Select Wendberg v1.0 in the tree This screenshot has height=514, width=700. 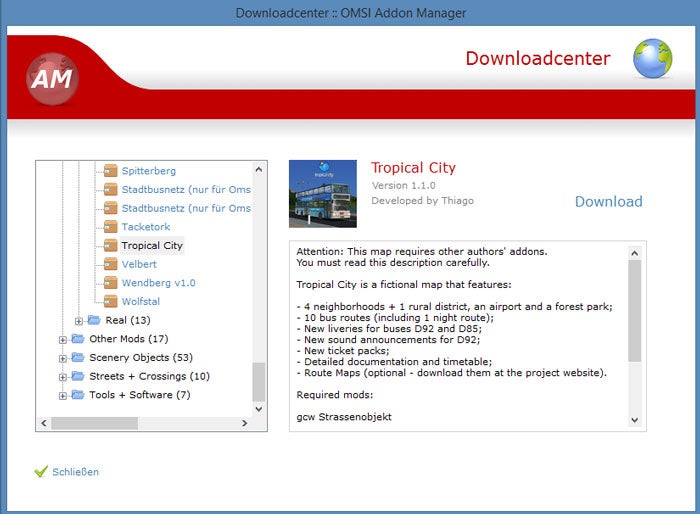point(158,283)
